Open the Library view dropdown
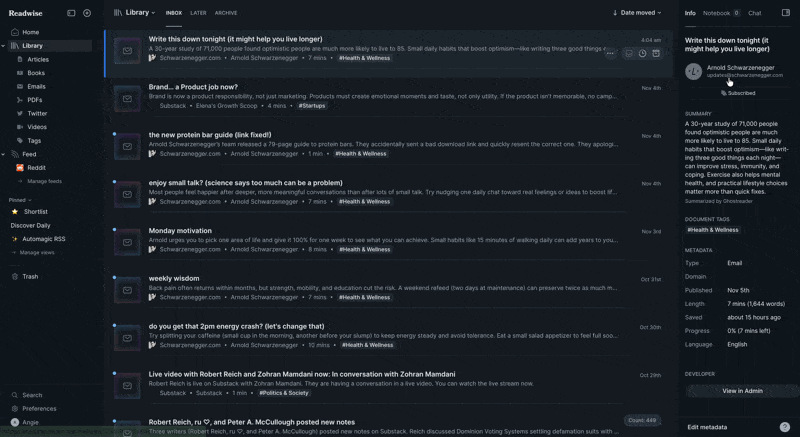This screenshot has height=437, width=800. tap(136, 13)
